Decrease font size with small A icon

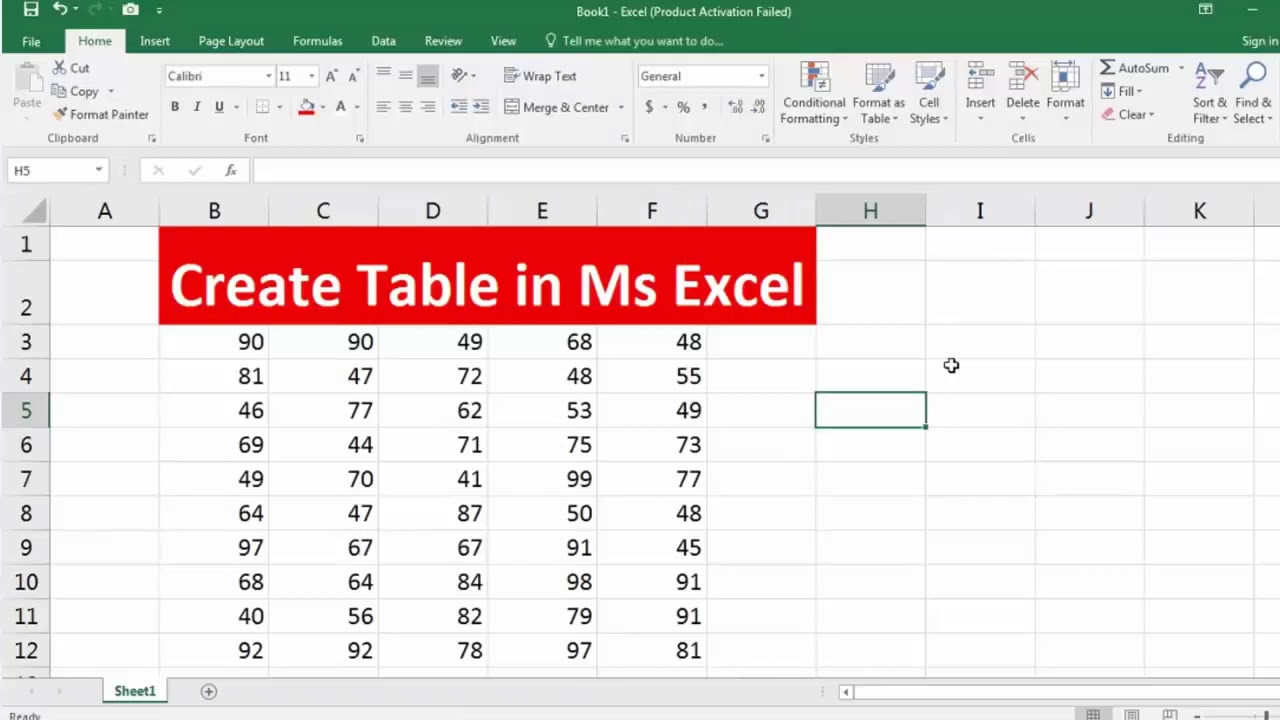tap(353, 76)
